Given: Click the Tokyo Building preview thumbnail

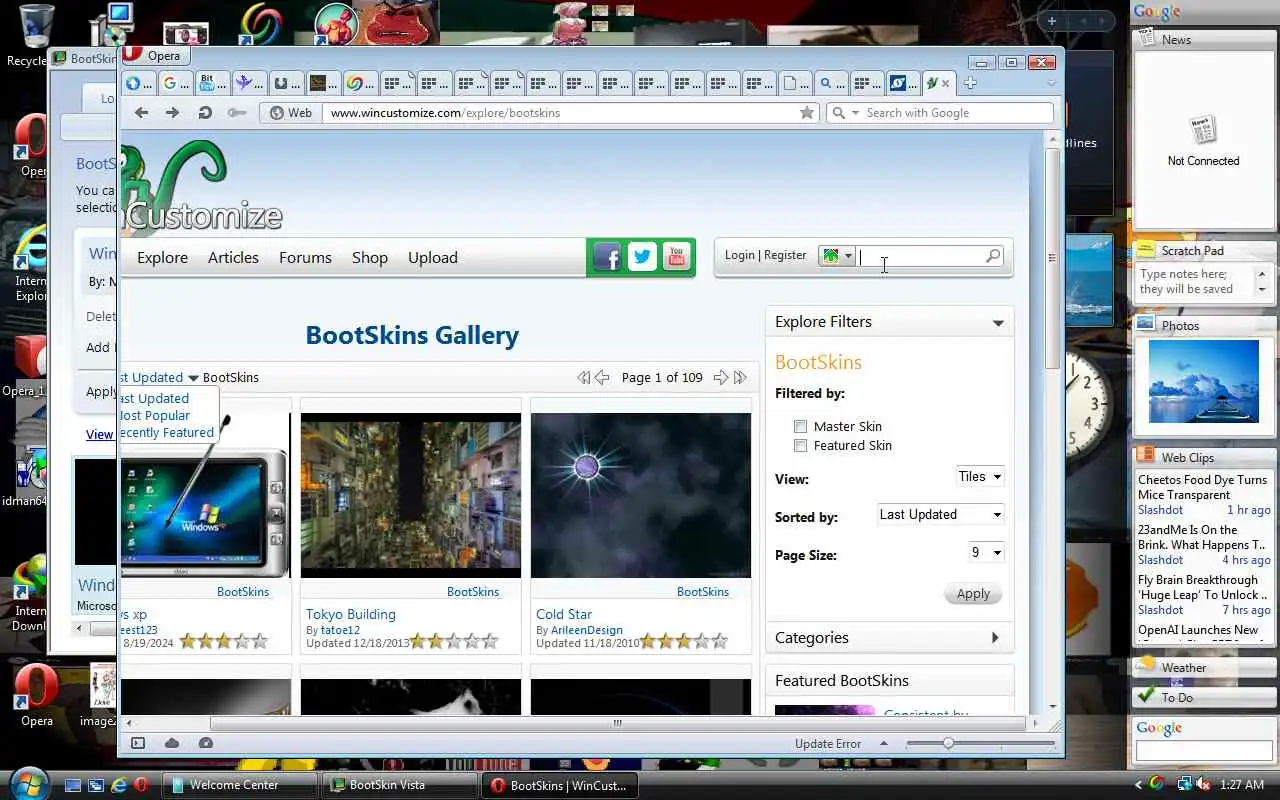Looking at the screenshot, I should (x=411, y=495).
